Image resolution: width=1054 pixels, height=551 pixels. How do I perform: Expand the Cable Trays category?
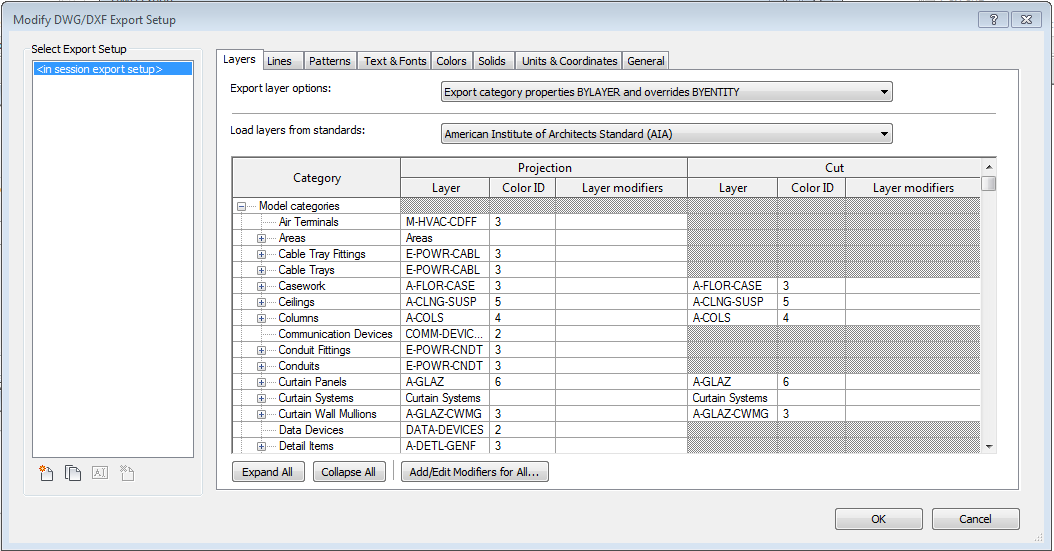coord(261,271)
